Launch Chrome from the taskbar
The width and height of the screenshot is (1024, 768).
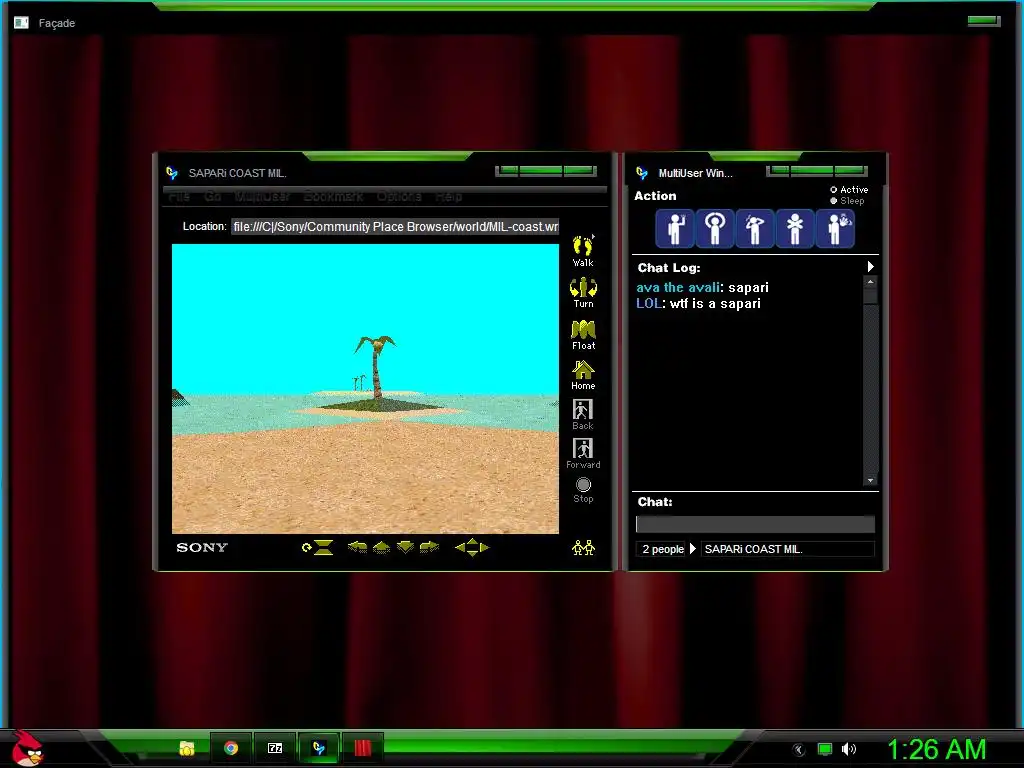(231, 748)
